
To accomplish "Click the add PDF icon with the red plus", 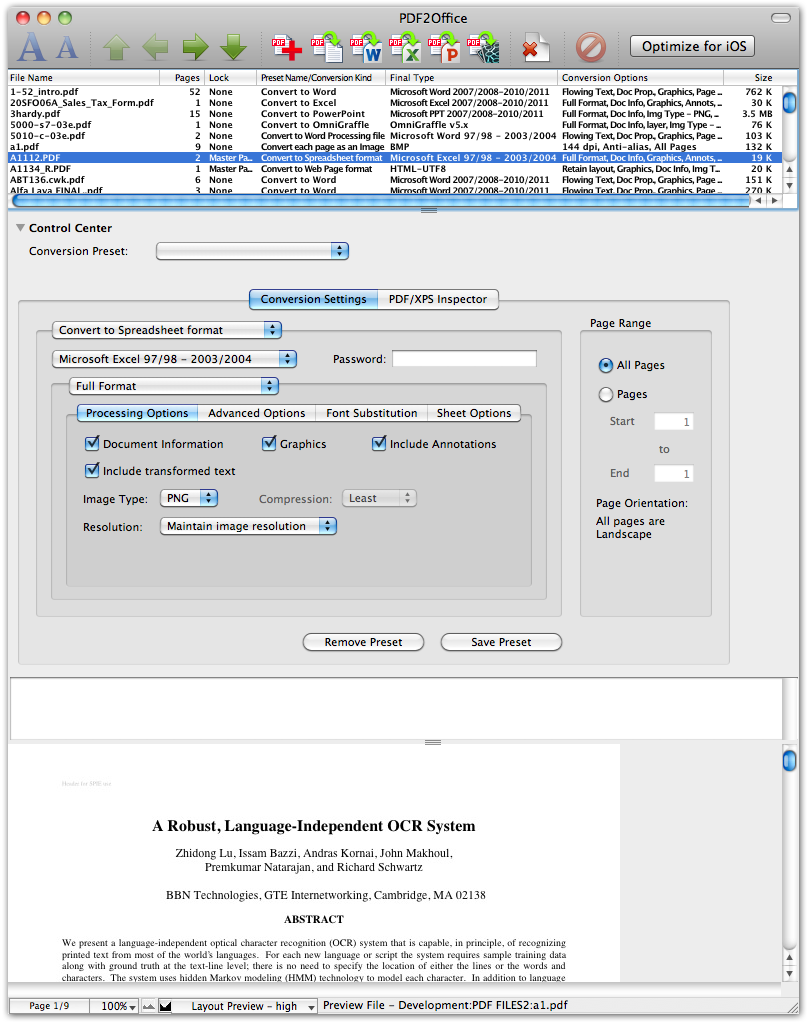I will pyautogui.click(x=286, y=47).
